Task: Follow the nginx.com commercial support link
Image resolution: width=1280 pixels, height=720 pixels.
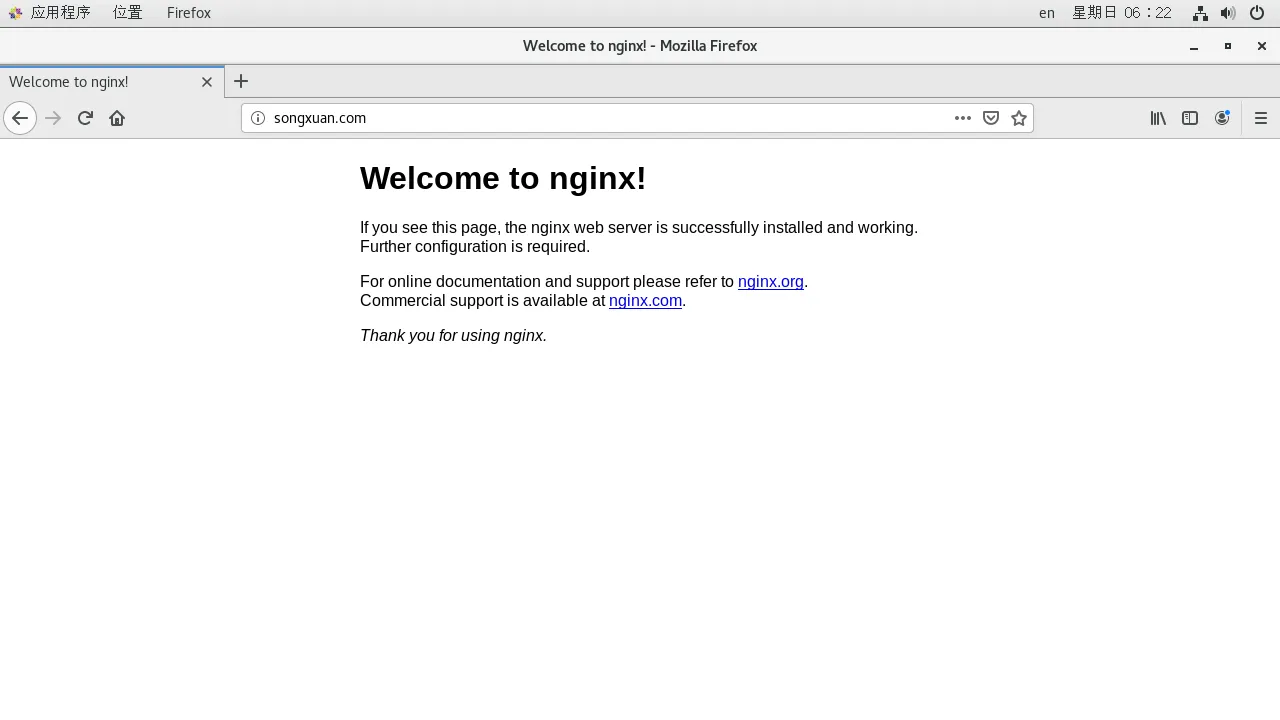Action: pyautogui.click(x=645, y=301)
